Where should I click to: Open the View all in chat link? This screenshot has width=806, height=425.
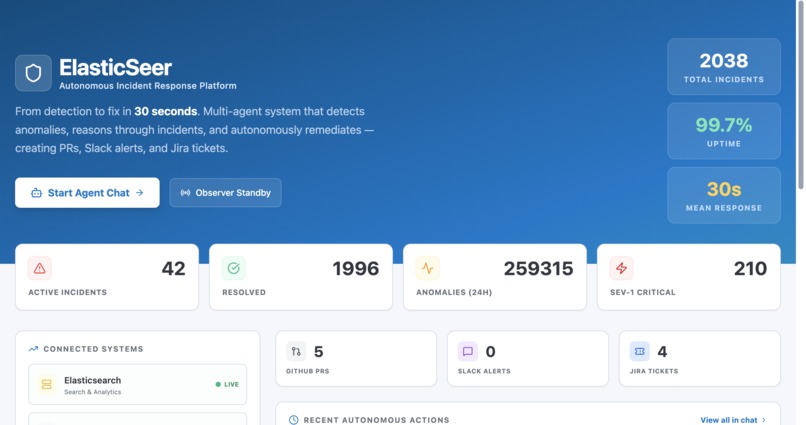[733, 420]
